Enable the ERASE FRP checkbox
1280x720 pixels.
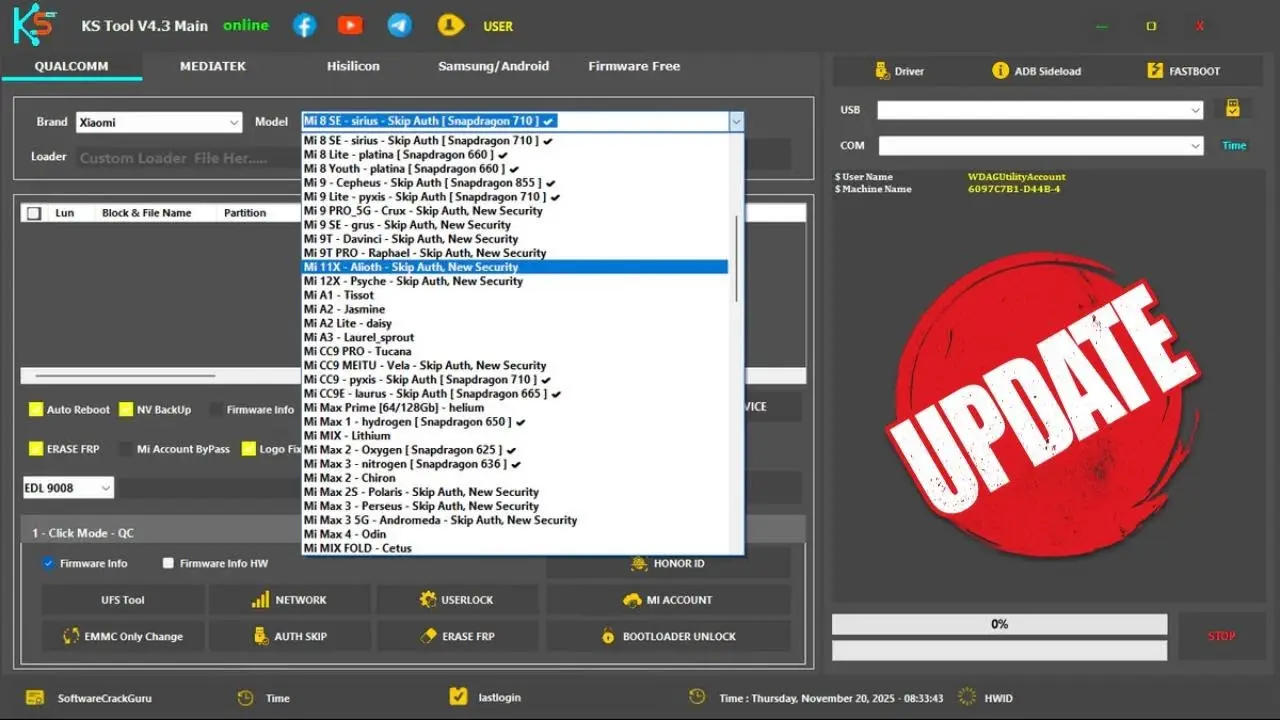[x=36, y=449]
